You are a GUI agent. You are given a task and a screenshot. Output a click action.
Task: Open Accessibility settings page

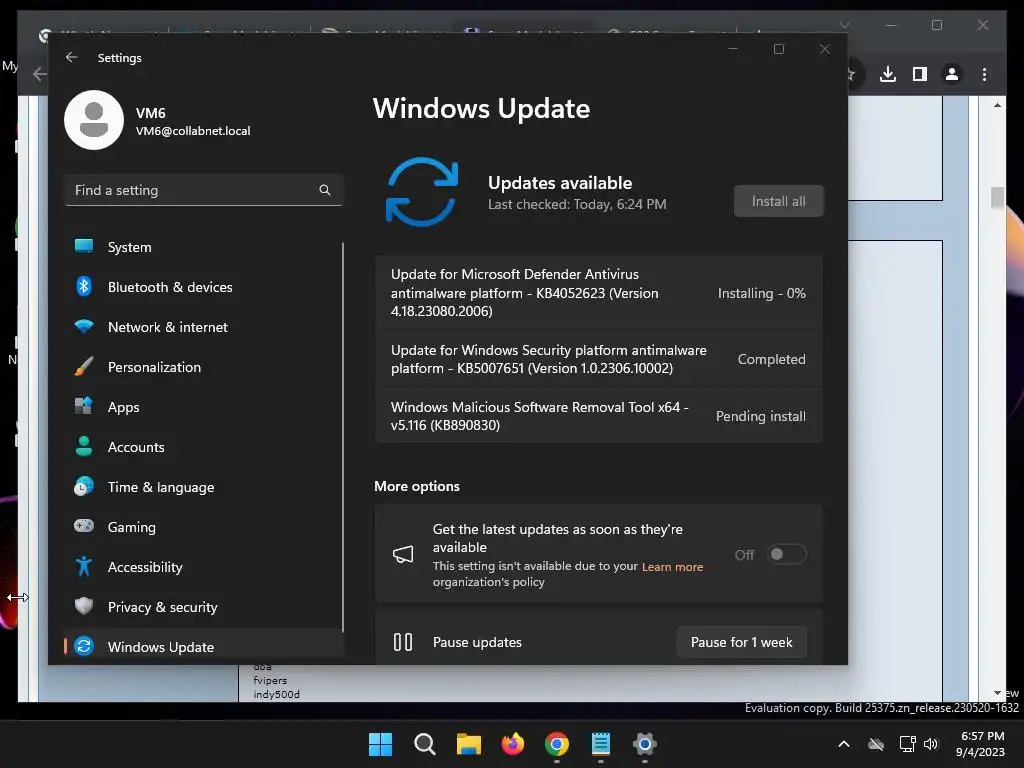(x=203, y=567)
